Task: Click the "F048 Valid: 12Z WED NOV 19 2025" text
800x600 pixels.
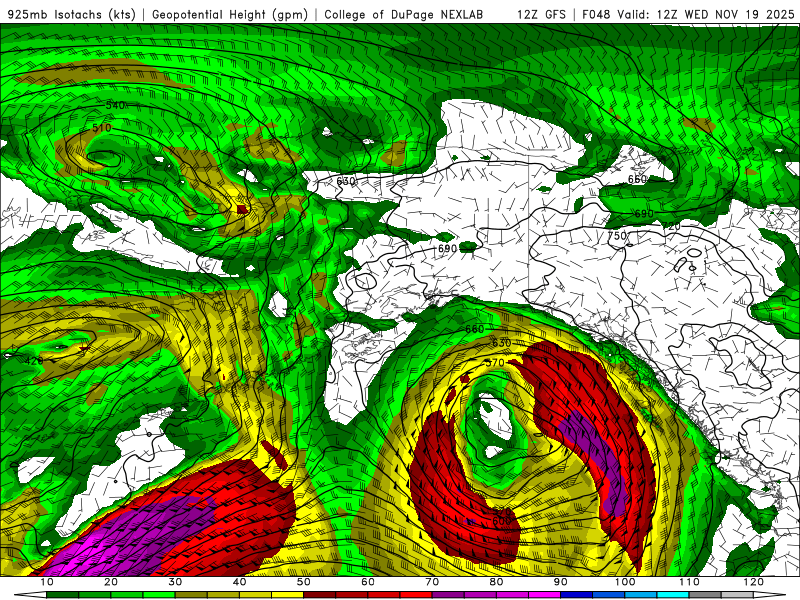Action: [x=688, y=14]
